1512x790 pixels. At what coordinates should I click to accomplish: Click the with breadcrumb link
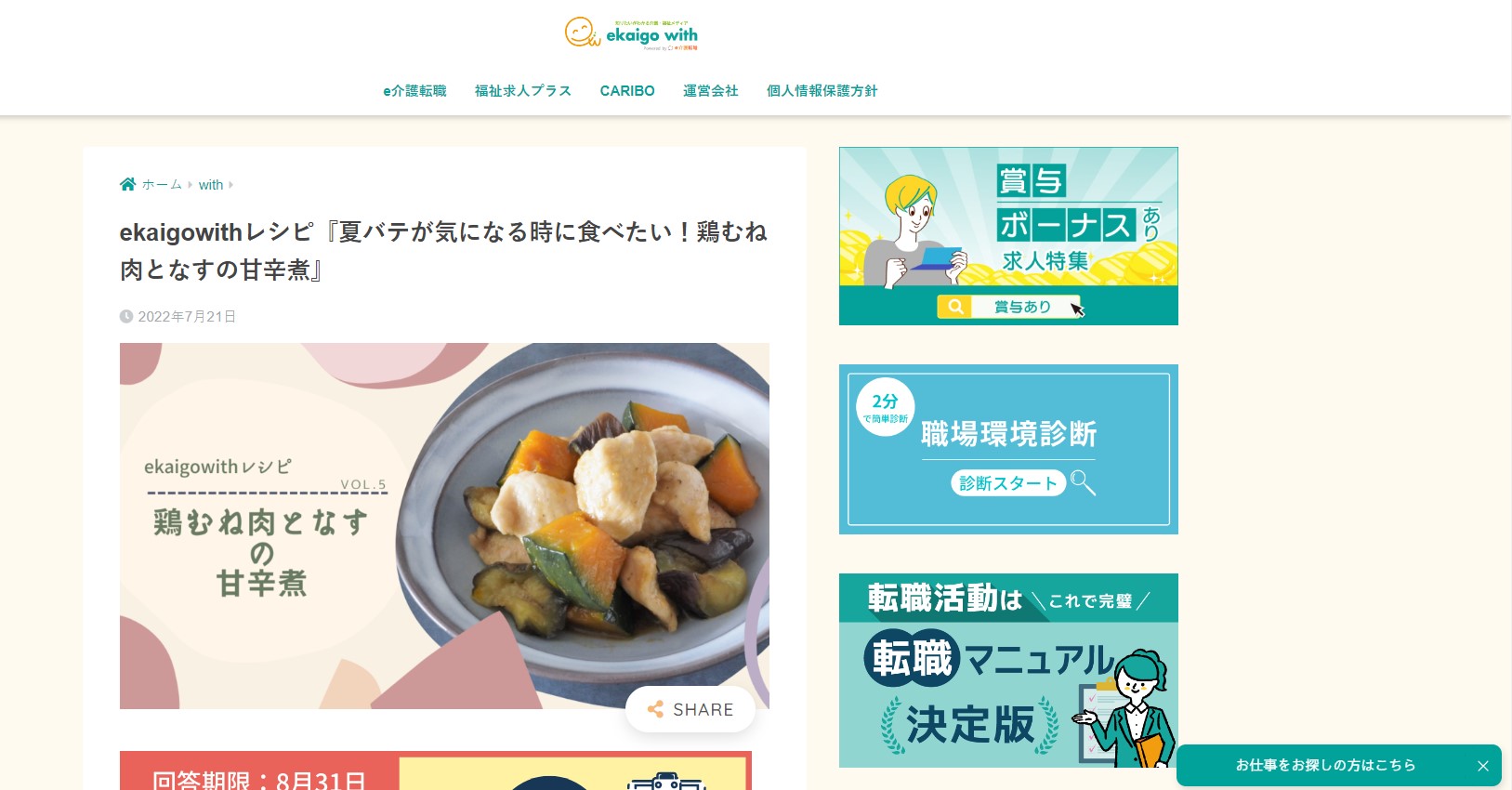pos(211,185)
